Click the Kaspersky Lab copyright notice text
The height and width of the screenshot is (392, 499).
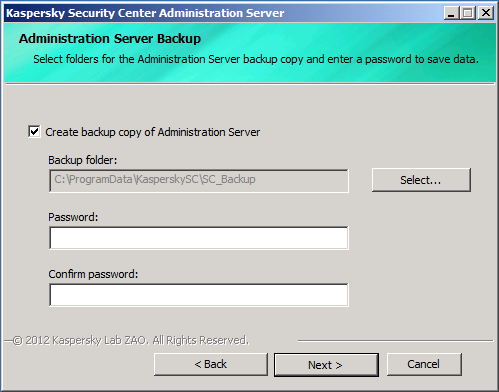131,340
